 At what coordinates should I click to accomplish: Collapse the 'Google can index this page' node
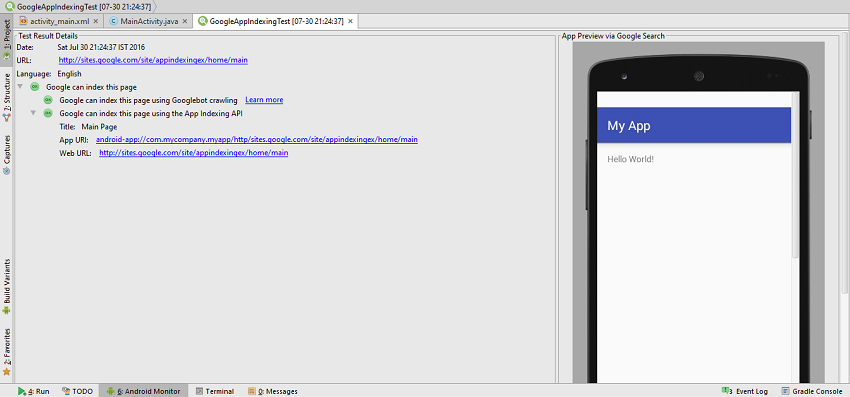point(20,87)
